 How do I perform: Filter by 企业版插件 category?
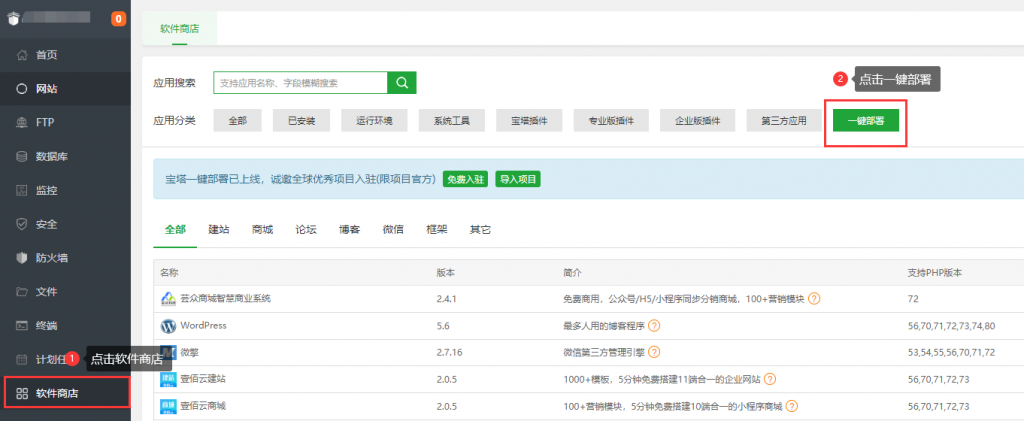point(697,121)
